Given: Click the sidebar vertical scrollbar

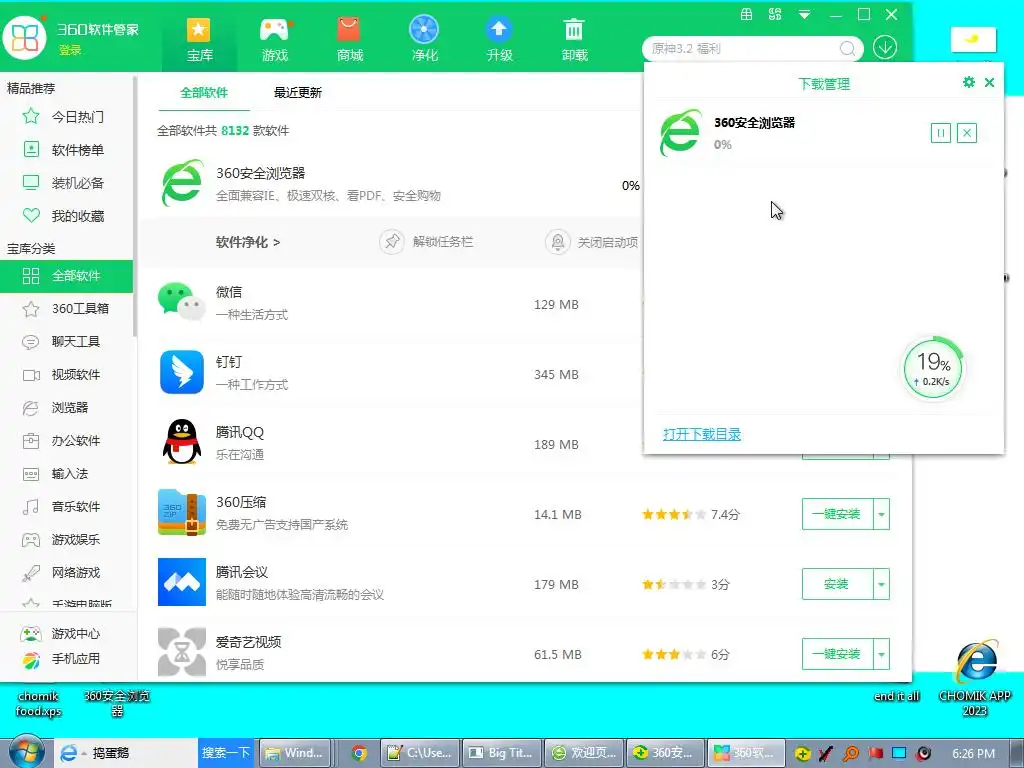Looking at the screenshot, I should [135, 206].
